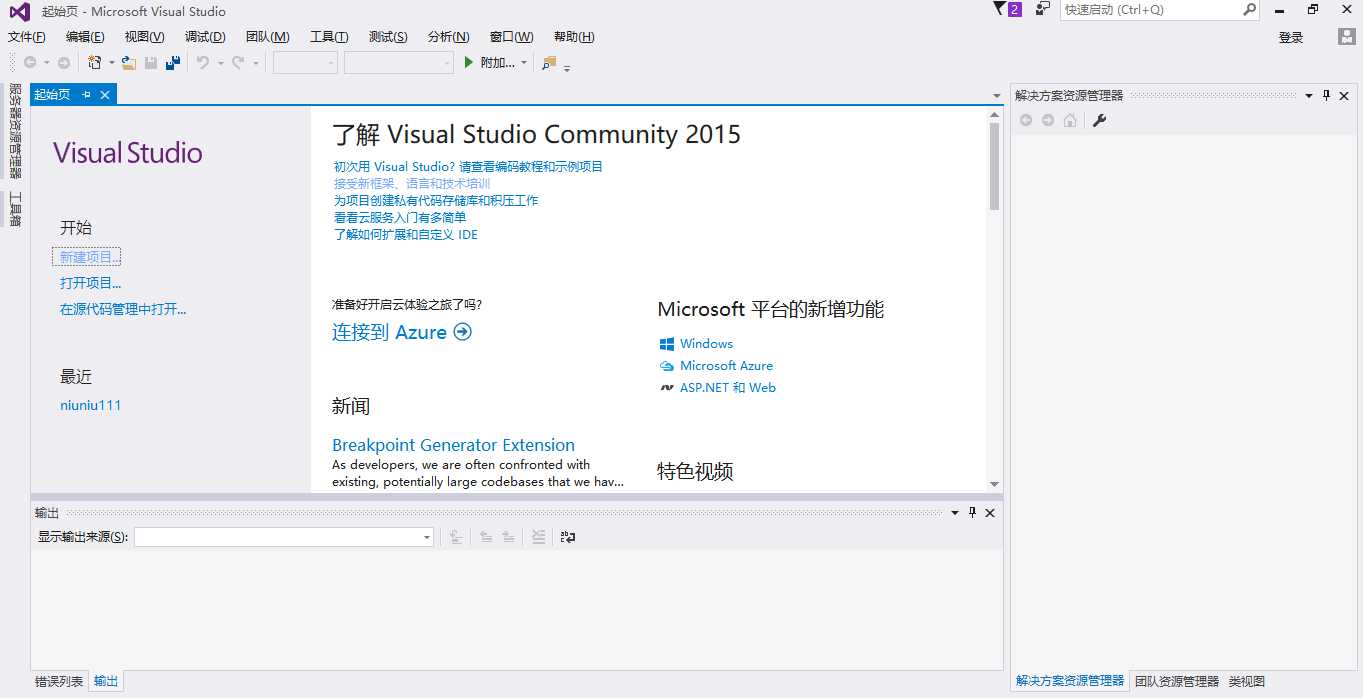
Task: Click the New Project toolbar icon
Action: 95,63
